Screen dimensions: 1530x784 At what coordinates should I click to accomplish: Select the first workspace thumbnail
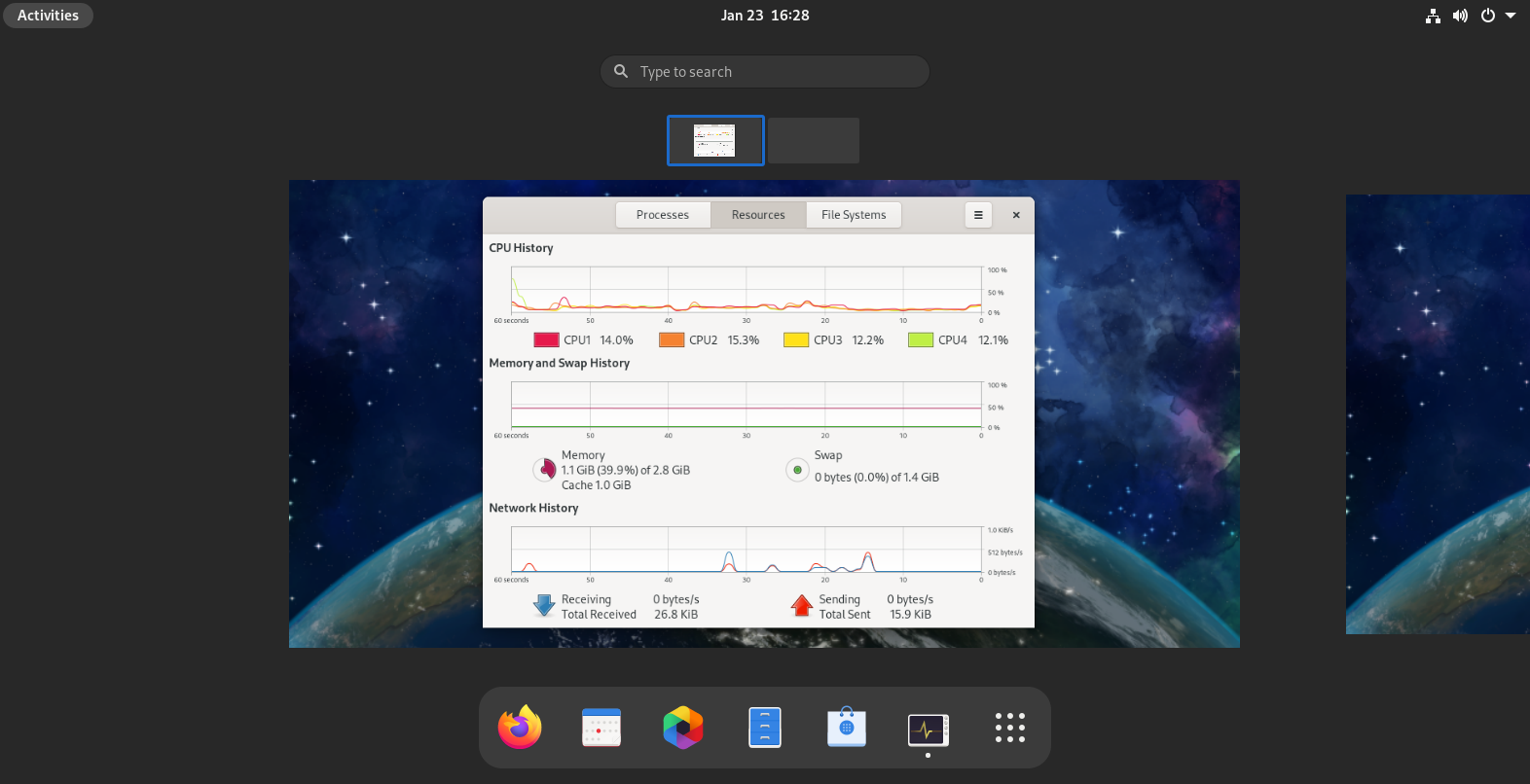click(715, 141)
